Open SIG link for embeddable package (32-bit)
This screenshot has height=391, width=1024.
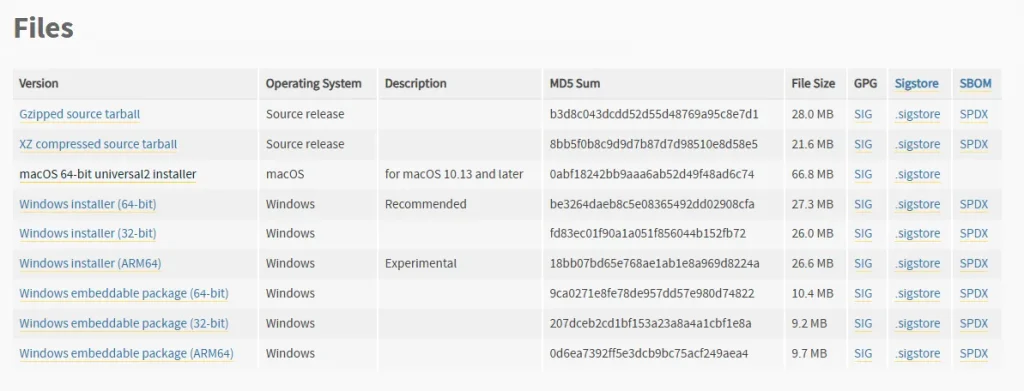863,323
